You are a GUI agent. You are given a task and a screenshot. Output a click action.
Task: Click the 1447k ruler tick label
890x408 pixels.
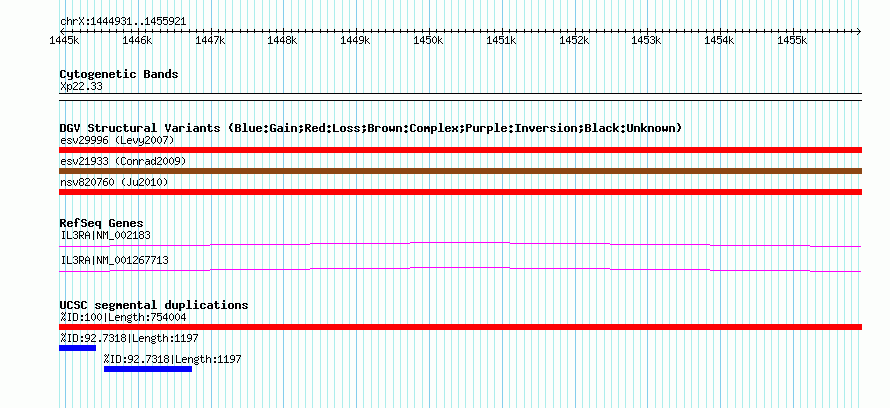pos(210,41)
